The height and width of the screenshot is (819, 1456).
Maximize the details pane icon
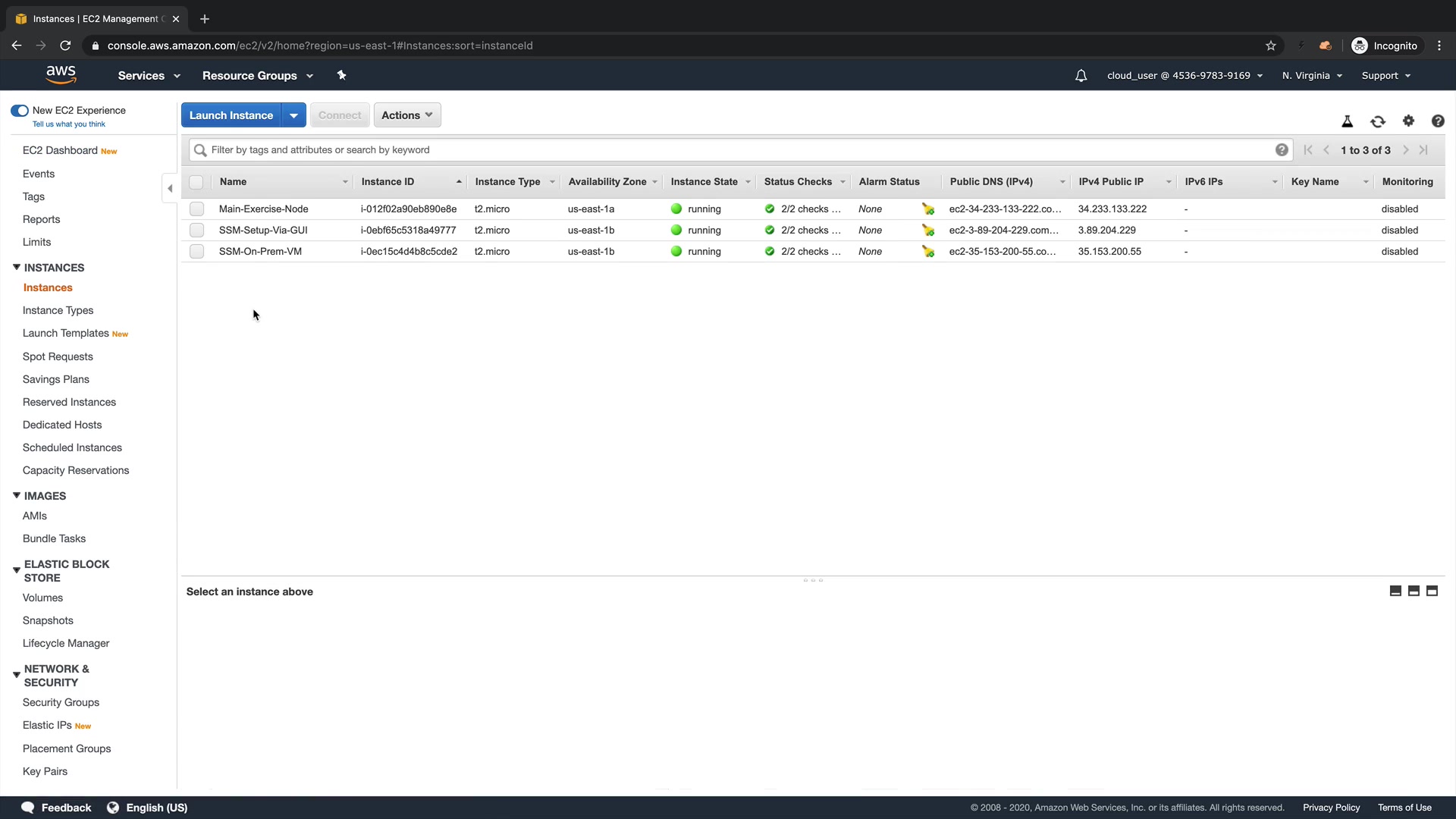coord(1432,591)
